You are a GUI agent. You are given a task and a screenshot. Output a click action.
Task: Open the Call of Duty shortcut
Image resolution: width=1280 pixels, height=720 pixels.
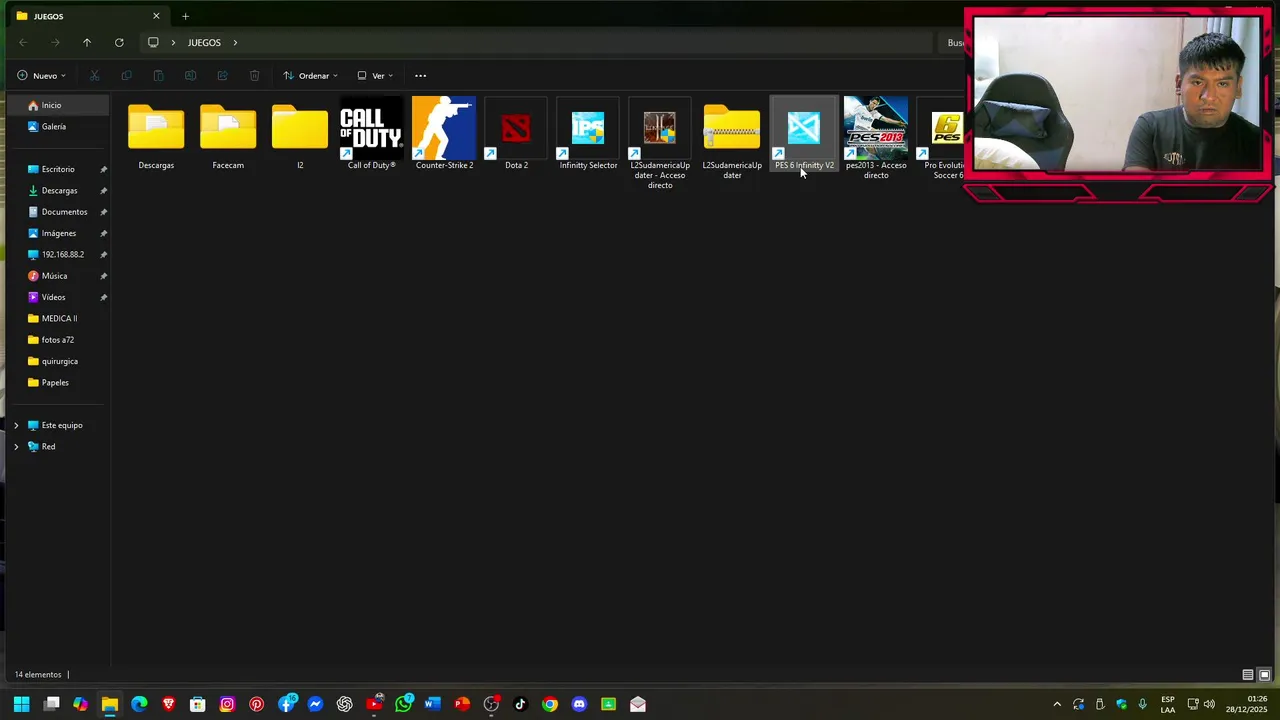point(372,134)
